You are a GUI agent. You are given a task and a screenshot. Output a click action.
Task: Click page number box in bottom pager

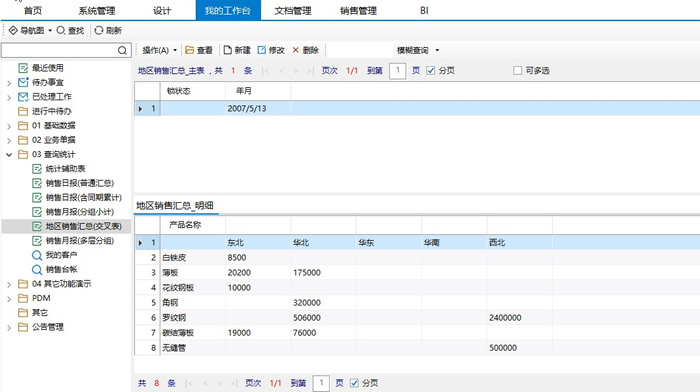coord(321,383)
